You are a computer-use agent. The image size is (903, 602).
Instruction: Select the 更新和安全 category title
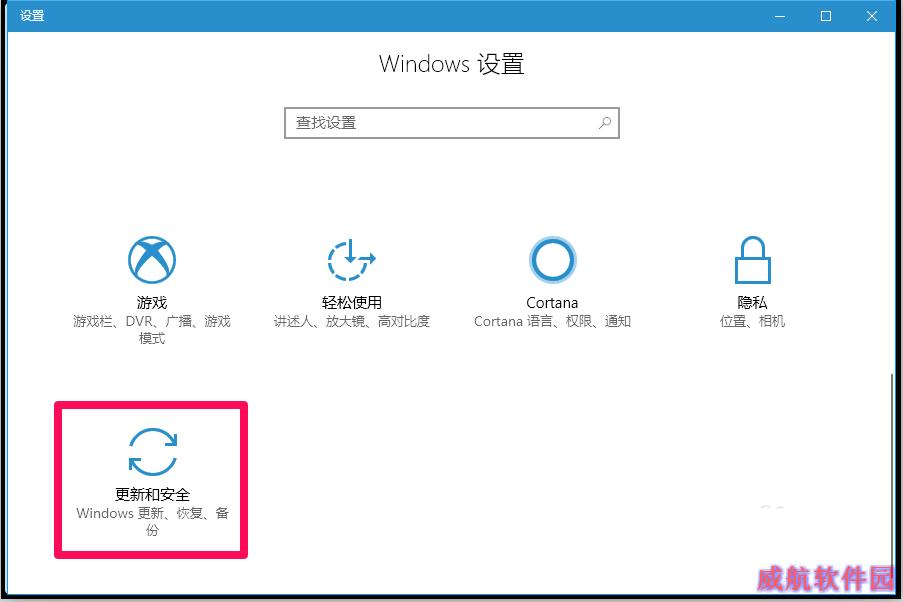point(153,494)
